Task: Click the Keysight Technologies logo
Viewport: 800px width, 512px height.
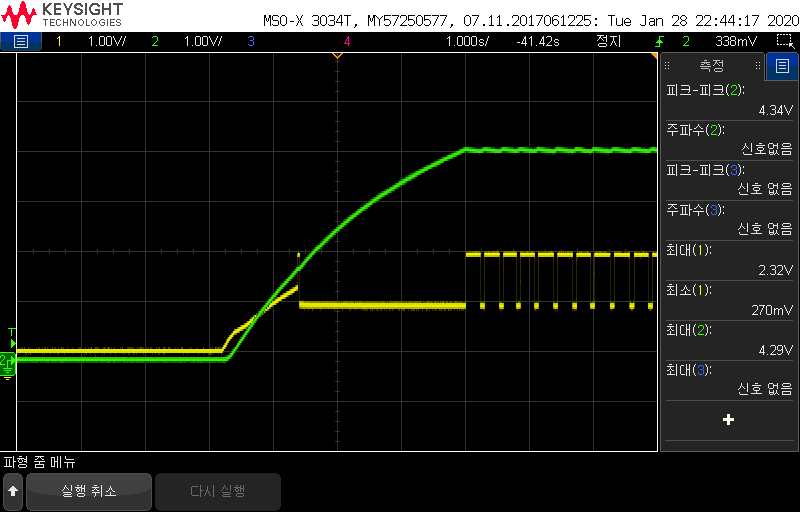Action: tap(62, 15)
